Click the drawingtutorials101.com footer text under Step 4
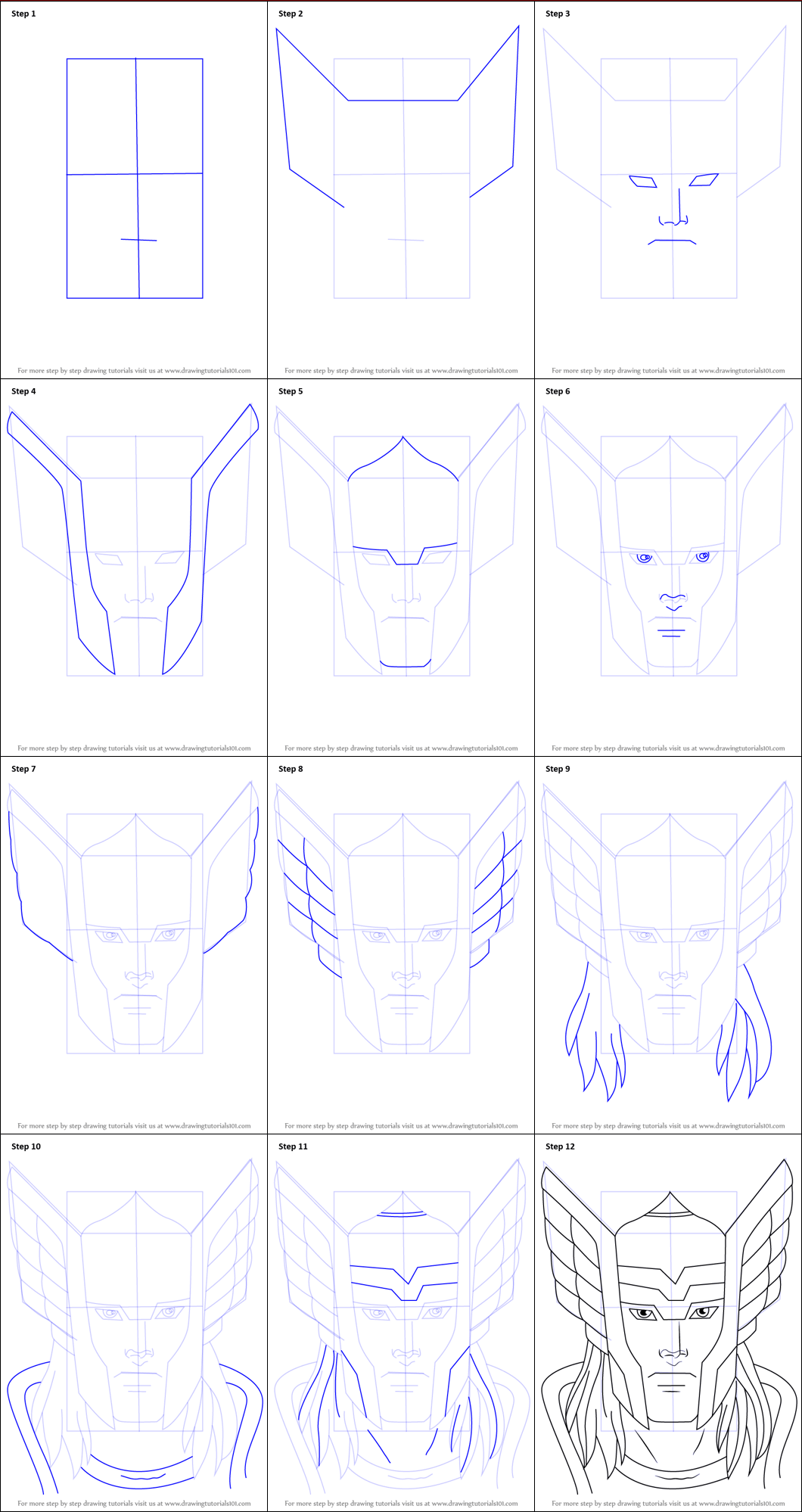This screenshot has width=802, height=1512. pyautogui.click(x=134, y=748)
